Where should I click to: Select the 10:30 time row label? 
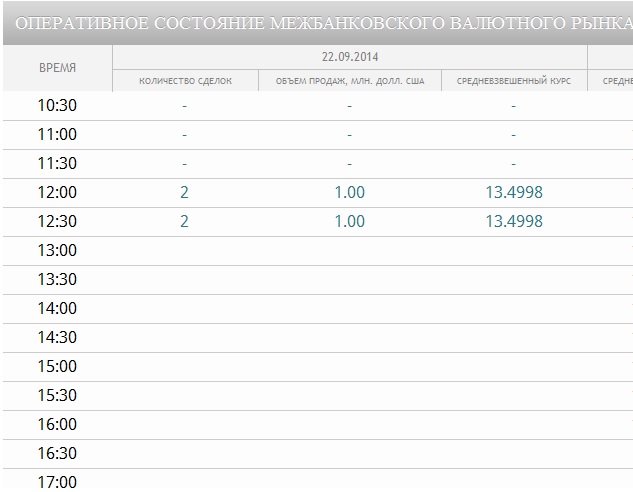57,105
